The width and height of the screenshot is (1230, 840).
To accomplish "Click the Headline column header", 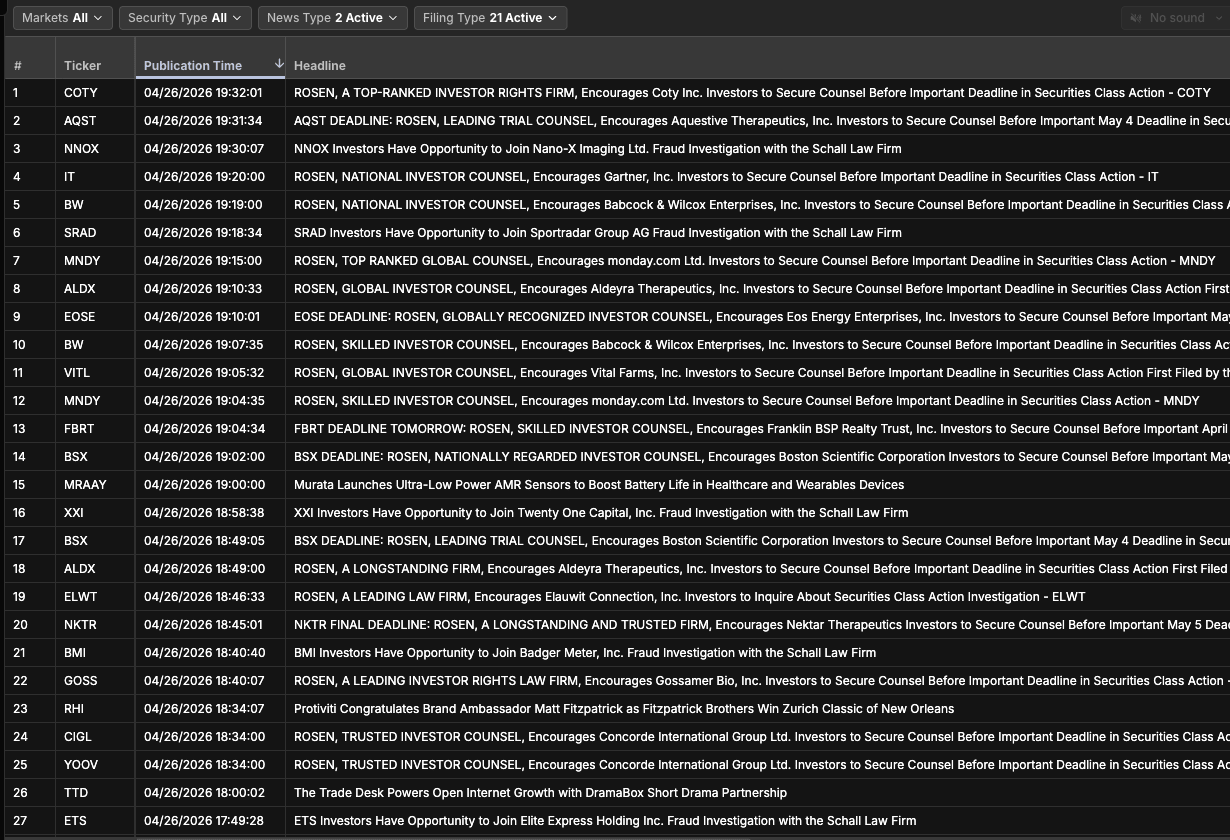I will tap(320, 66).
